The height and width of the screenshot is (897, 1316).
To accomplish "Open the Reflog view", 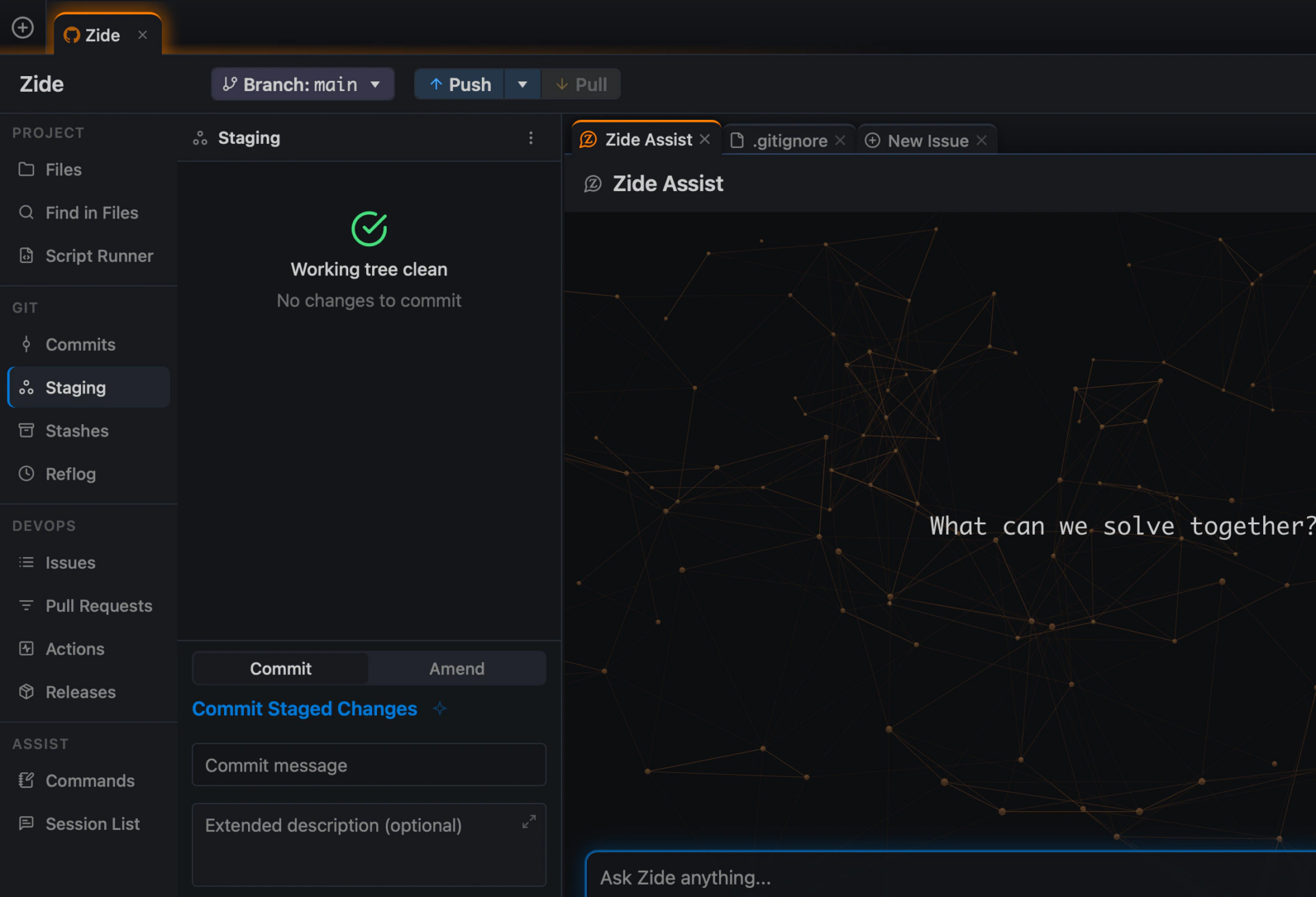I will 88,474.
